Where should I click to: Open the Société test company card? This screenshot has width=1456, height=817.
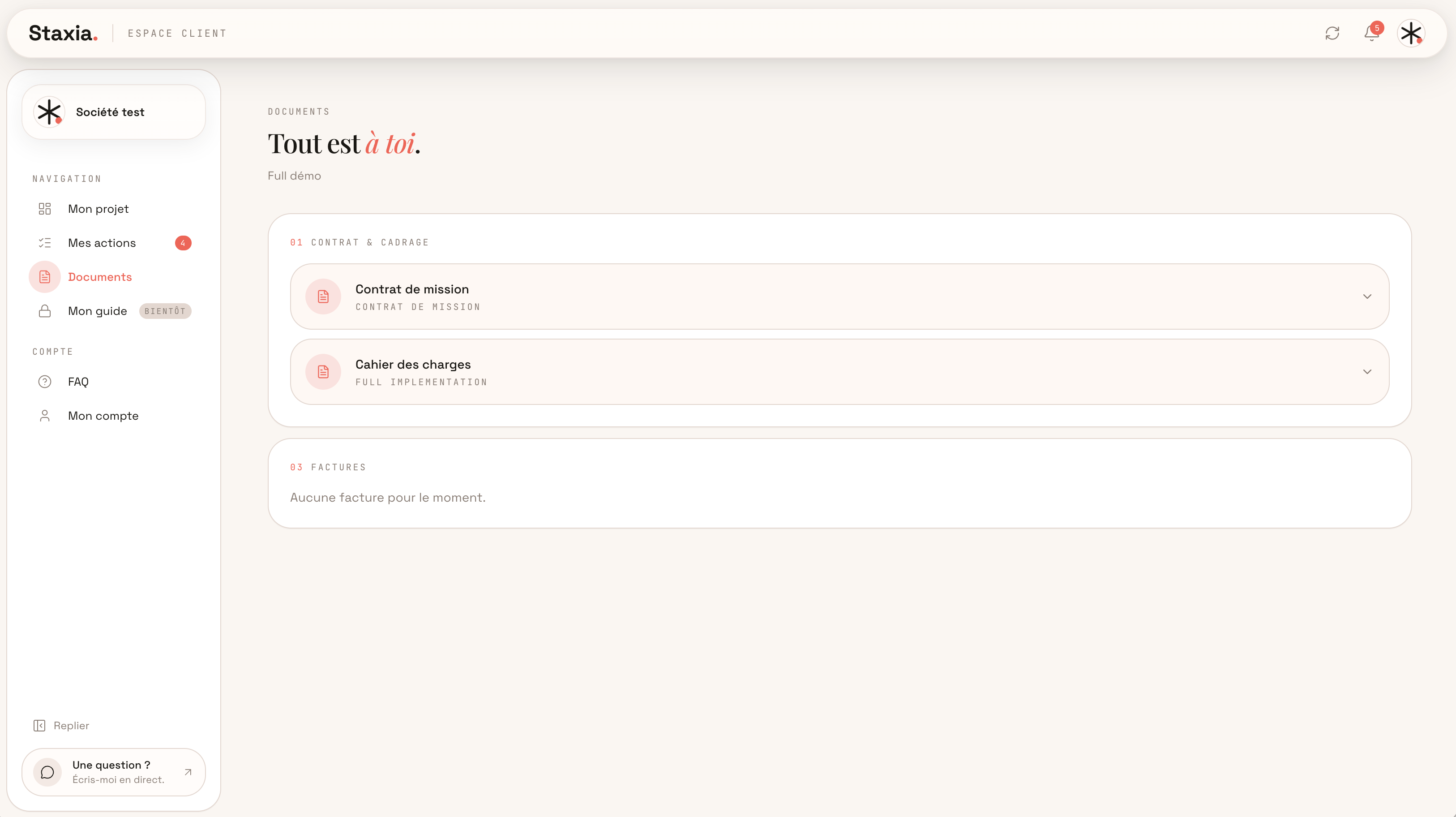[x=114, y=112]
